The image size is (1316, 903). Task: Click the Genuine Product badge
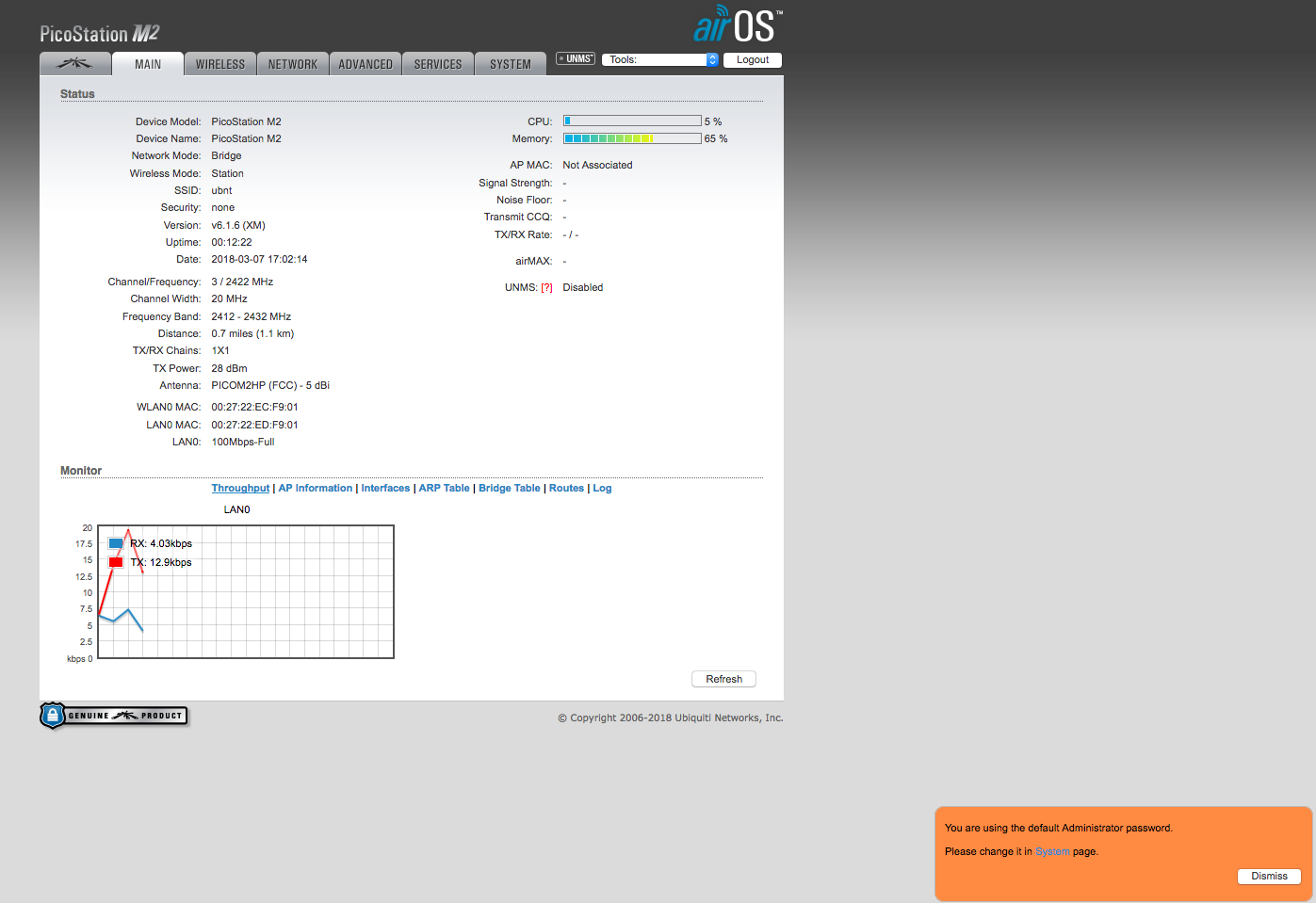(x=114, y=716)
